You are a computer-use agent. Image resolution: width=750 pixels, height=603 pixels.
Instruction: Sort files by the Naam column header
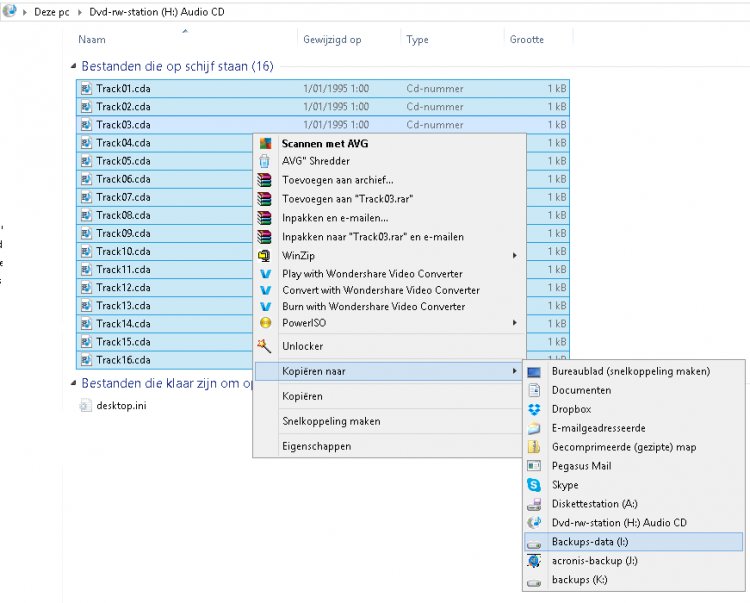click(92, 39)
